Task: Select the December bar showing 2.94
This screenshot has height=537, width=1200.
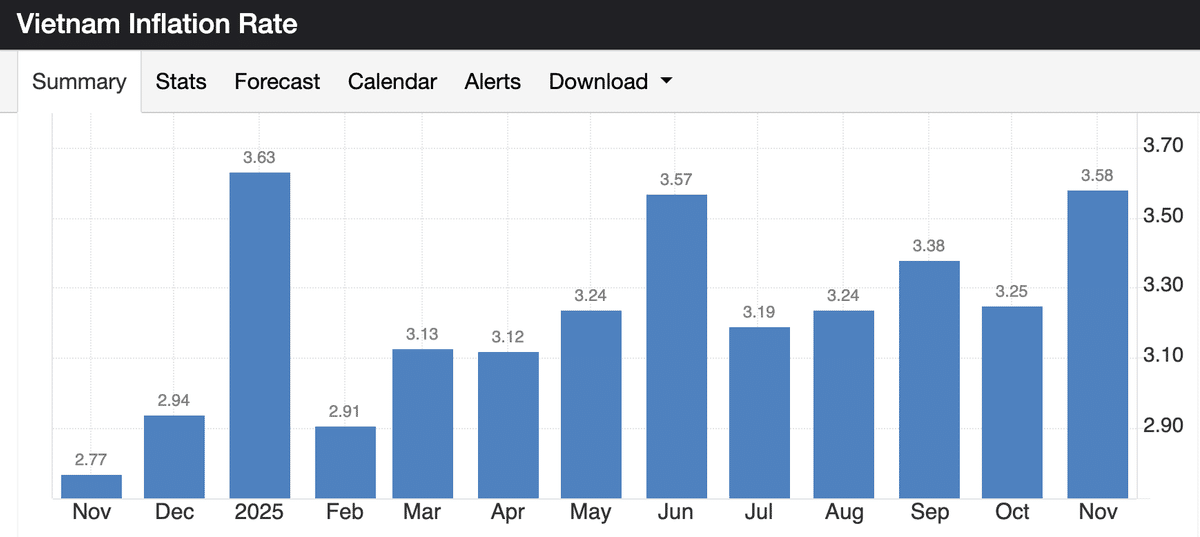Action: coord(175,456)
